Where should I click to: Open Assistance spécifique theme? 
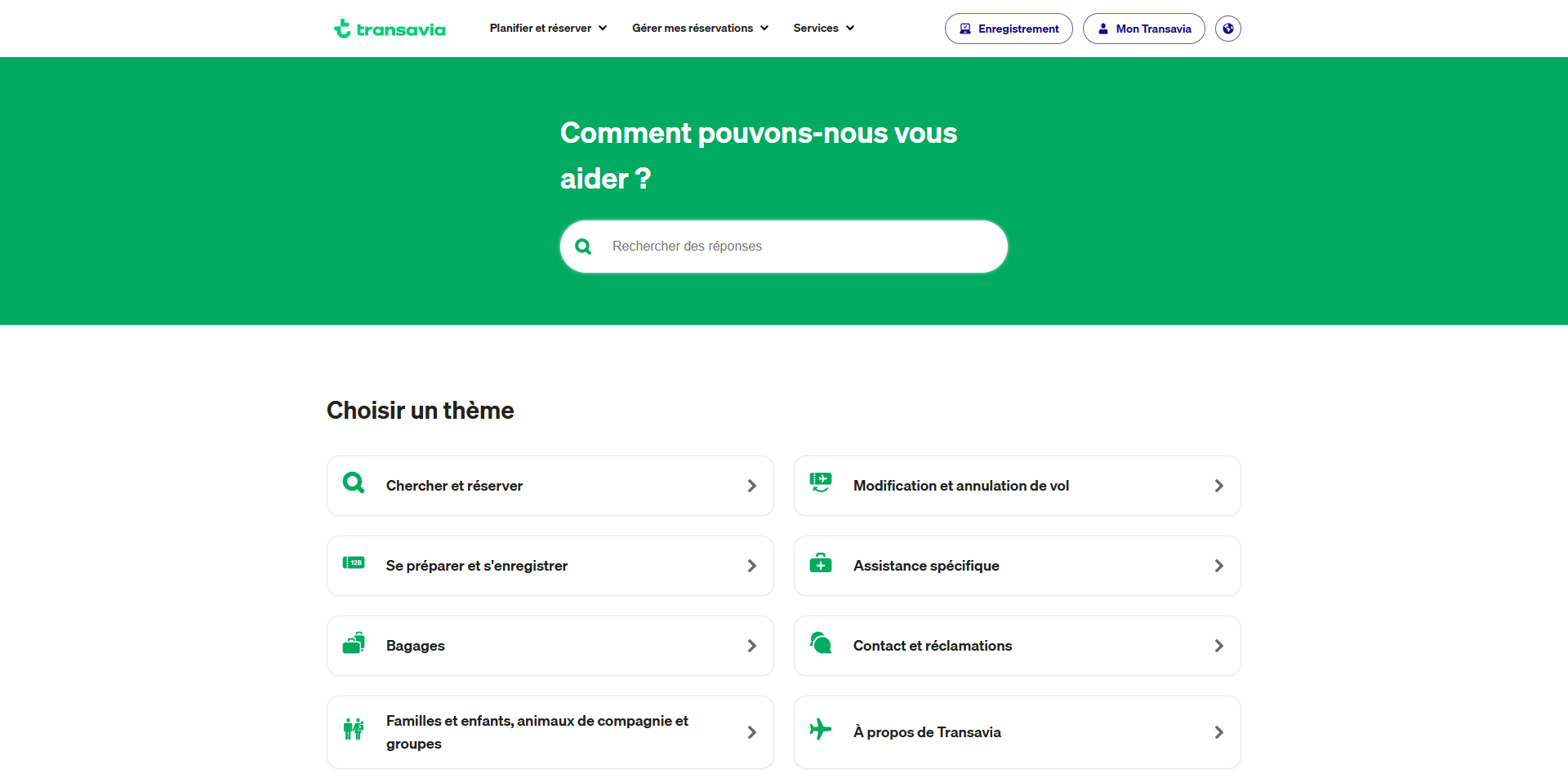[1018, 566]
